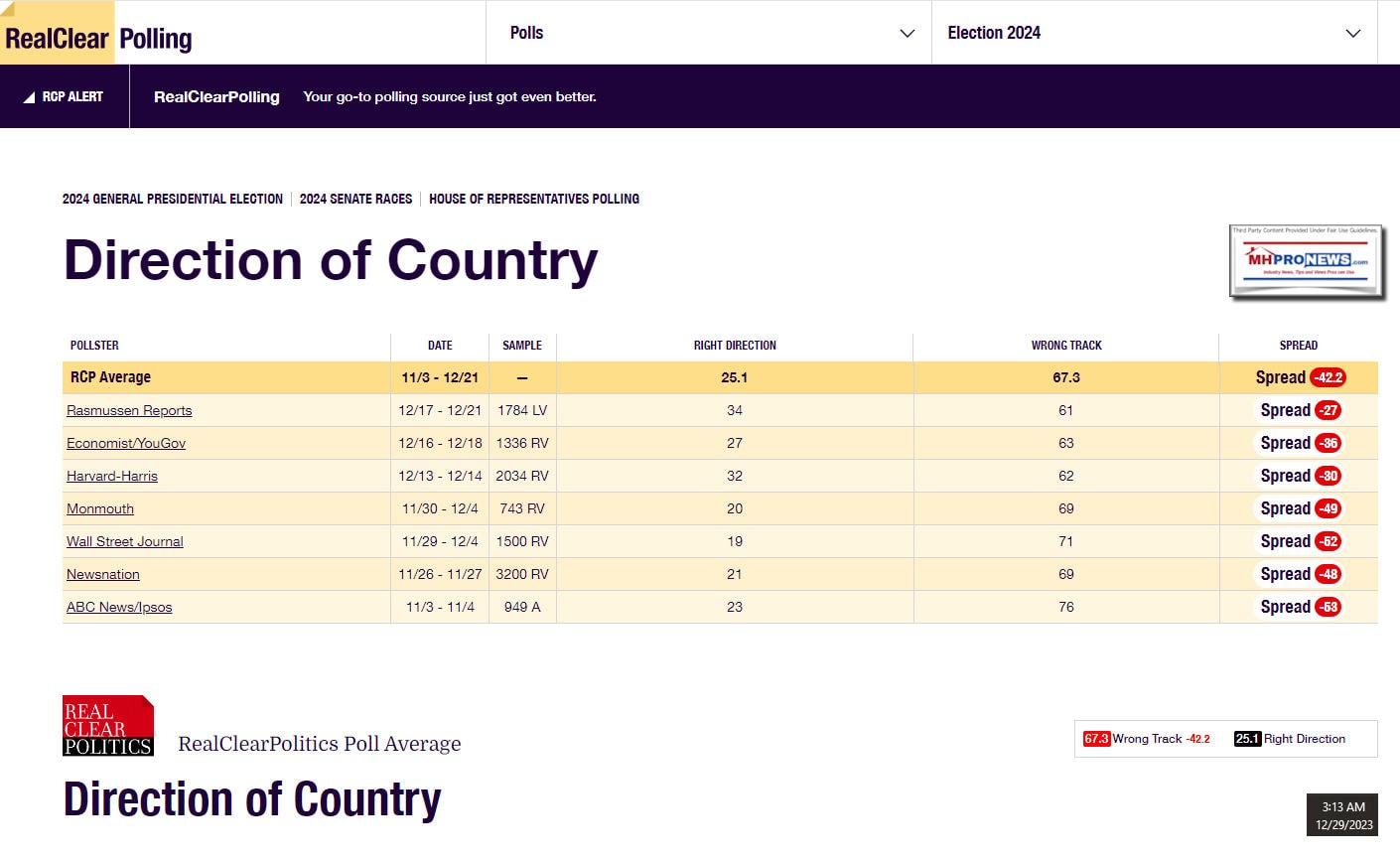Click Rasmussen Reports right direction value 34

click(x=735, y=410)
